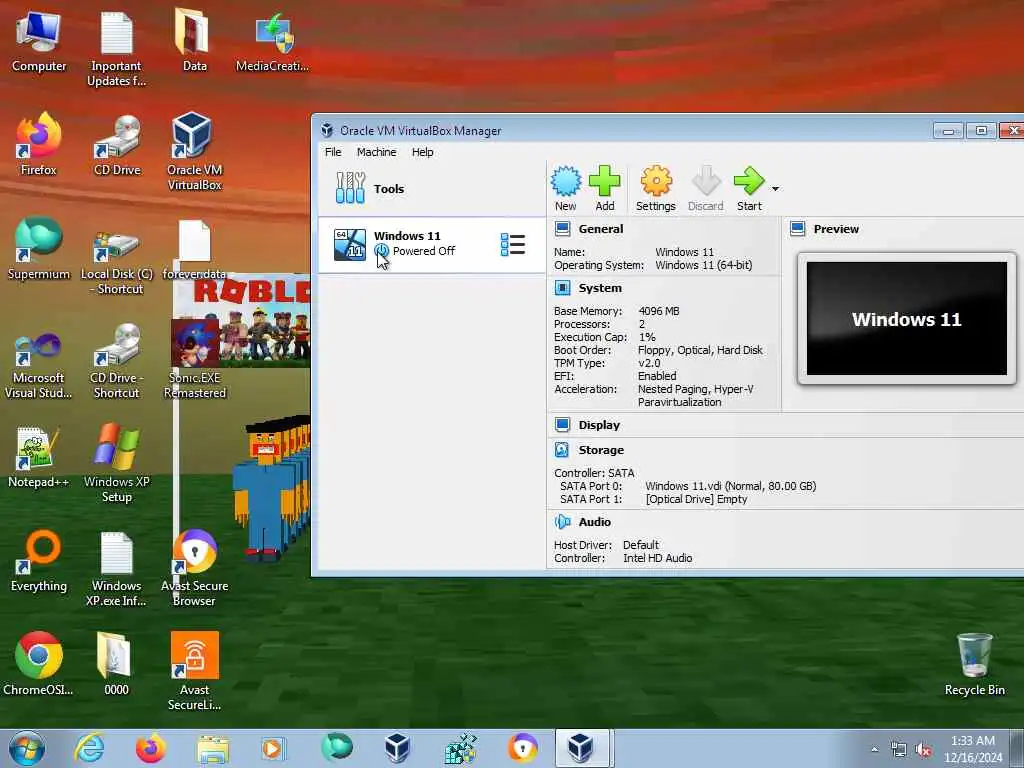Open Internet Explorer from the taskbar

coord(89,748)
